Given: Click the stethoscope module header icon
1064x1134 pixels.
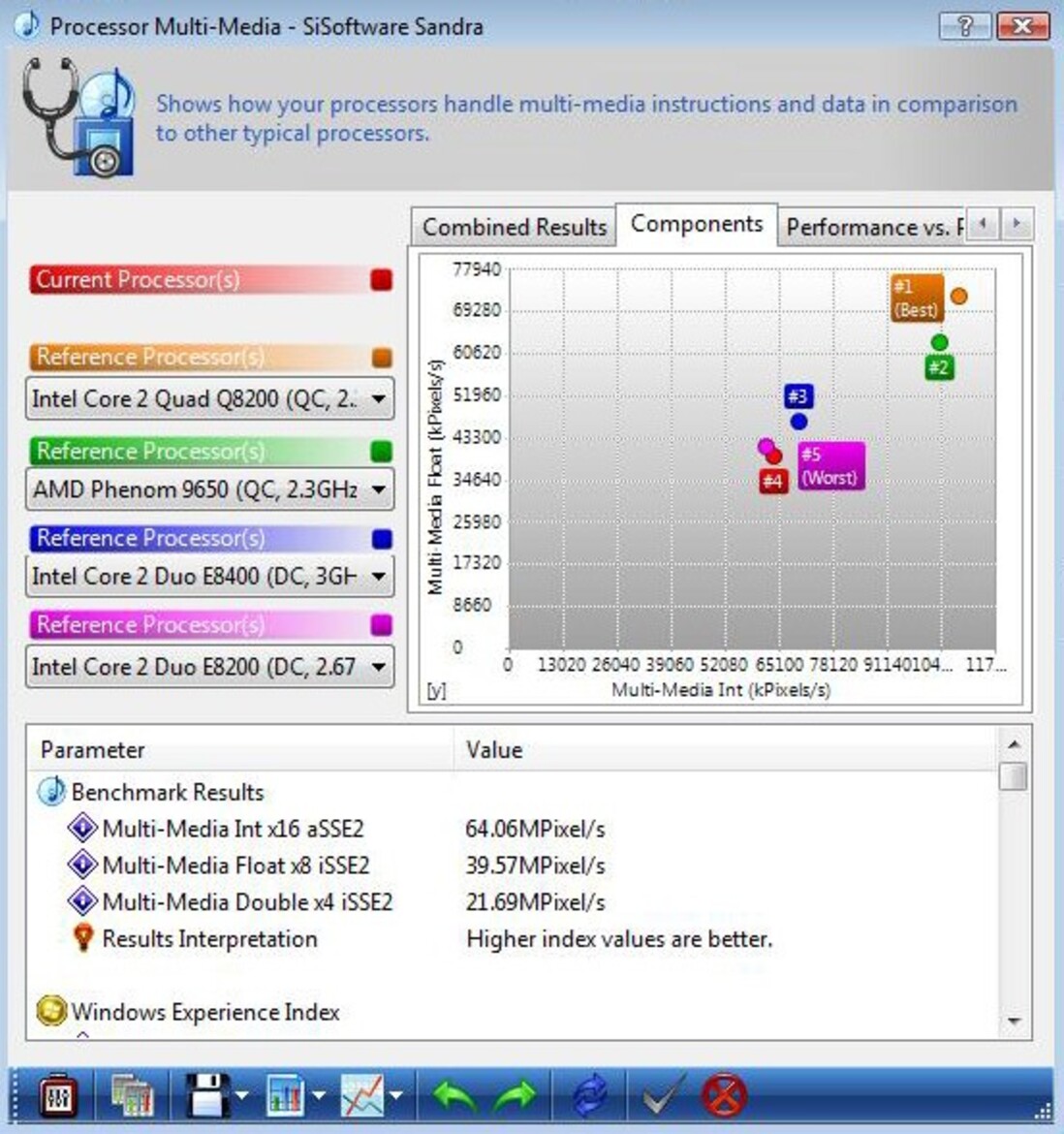Looking at the screenshot, I should [78, 117].
